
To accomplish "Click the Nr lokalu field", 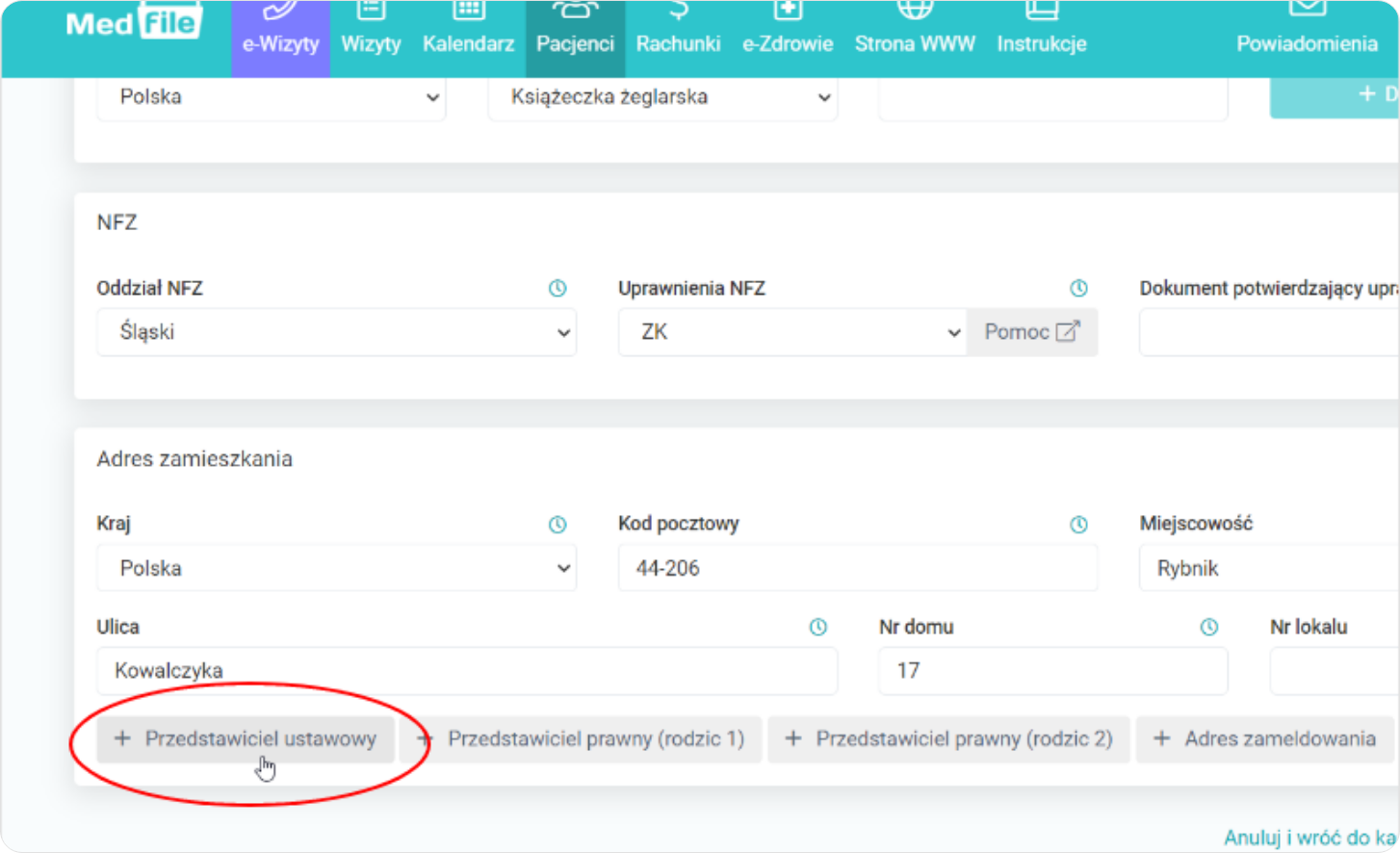I will pos(1335,671).
